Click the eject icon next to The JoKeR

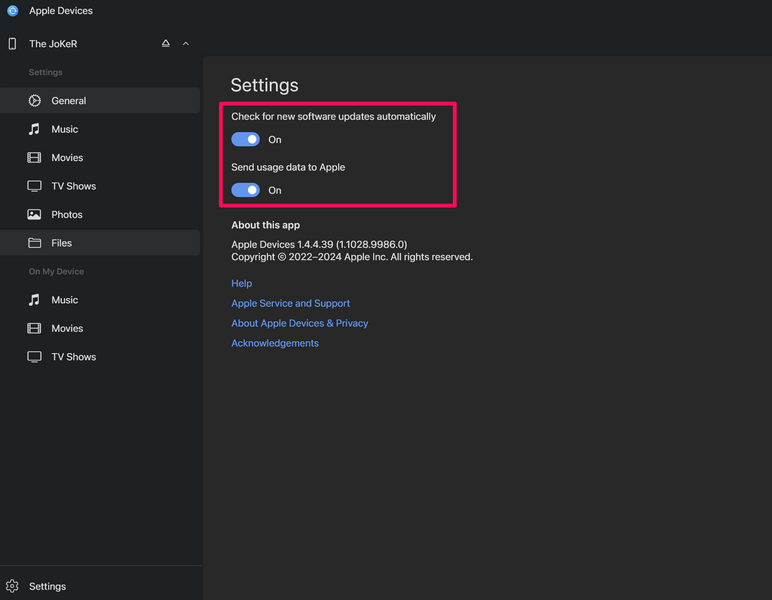[x=166, y=44]
